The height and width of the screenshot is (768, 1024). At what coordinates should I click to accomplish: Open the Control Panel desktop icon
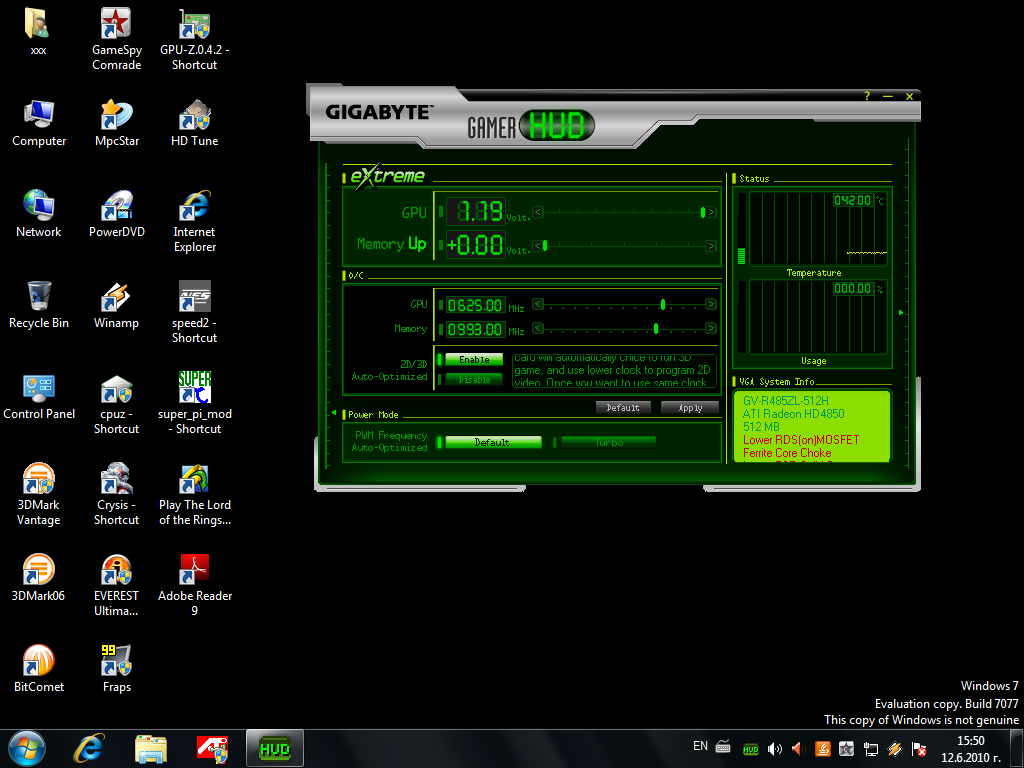(39, 396)
